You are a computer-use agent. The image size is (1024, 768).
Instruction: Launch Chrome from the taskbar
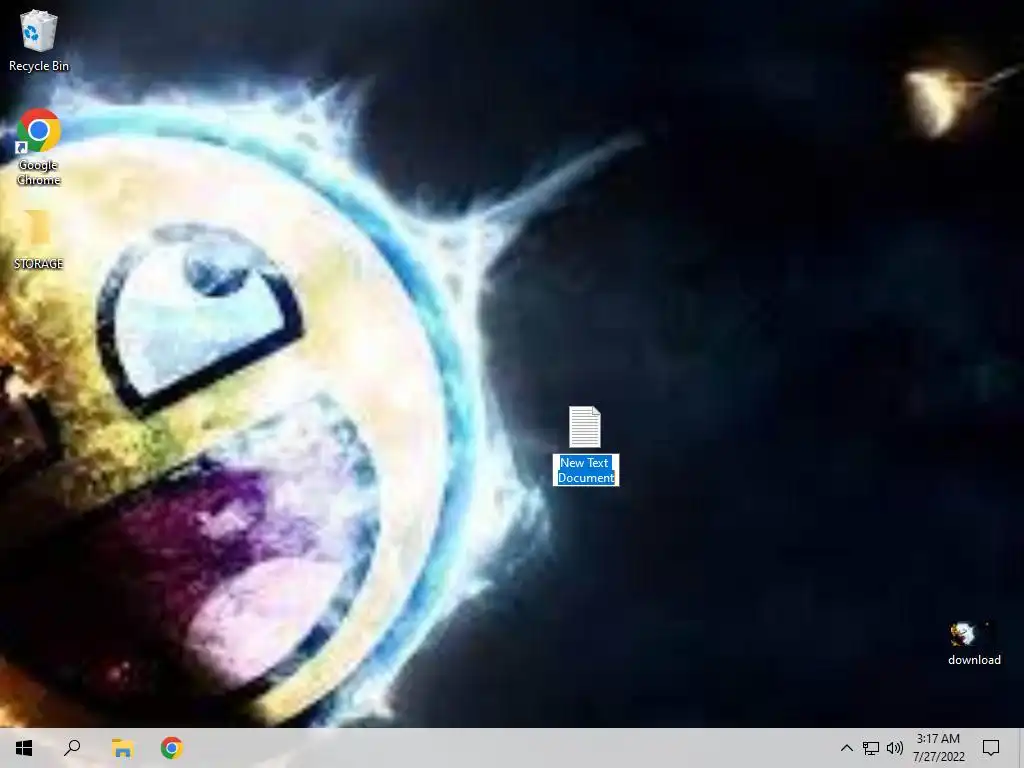(x=172, y=748)
